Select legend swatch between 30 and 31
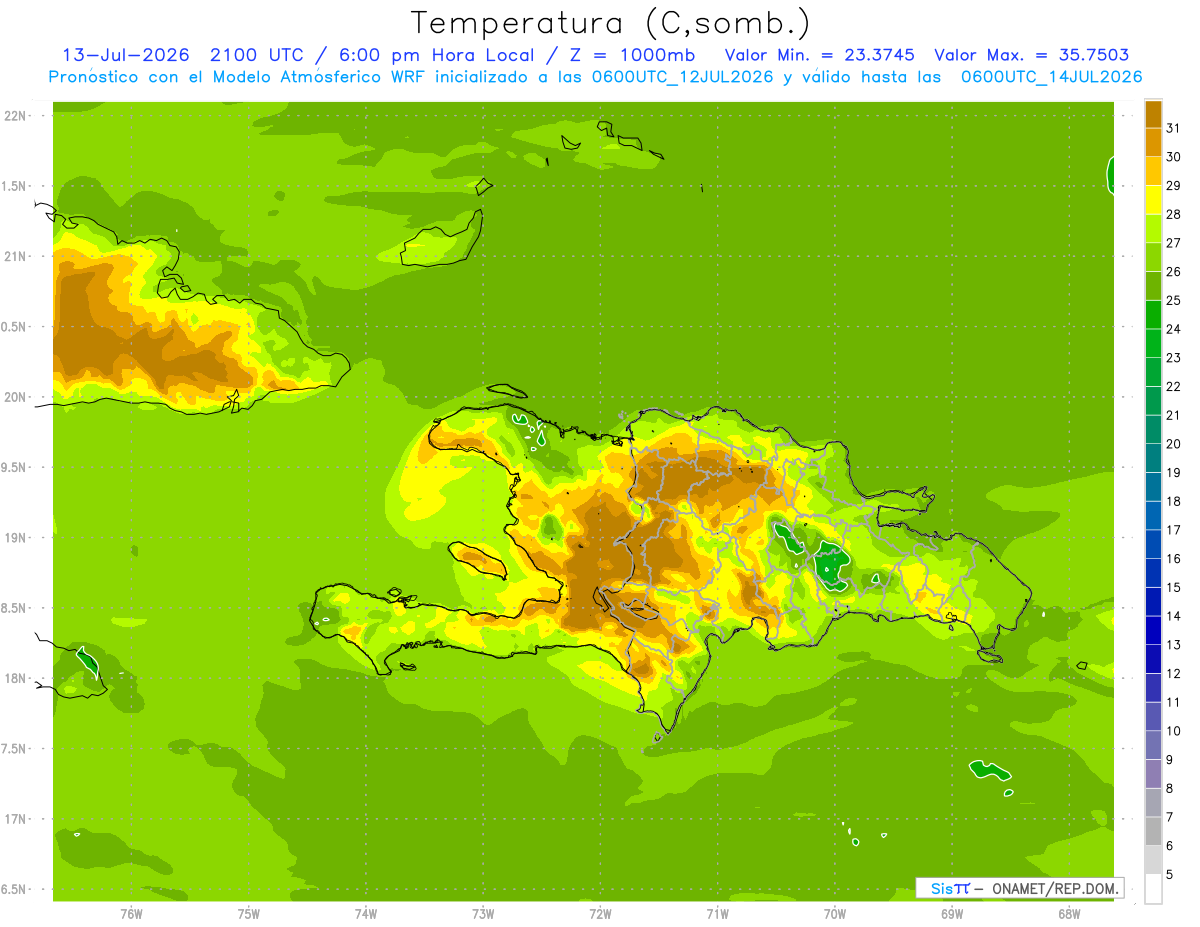 tap(1153, 142)
